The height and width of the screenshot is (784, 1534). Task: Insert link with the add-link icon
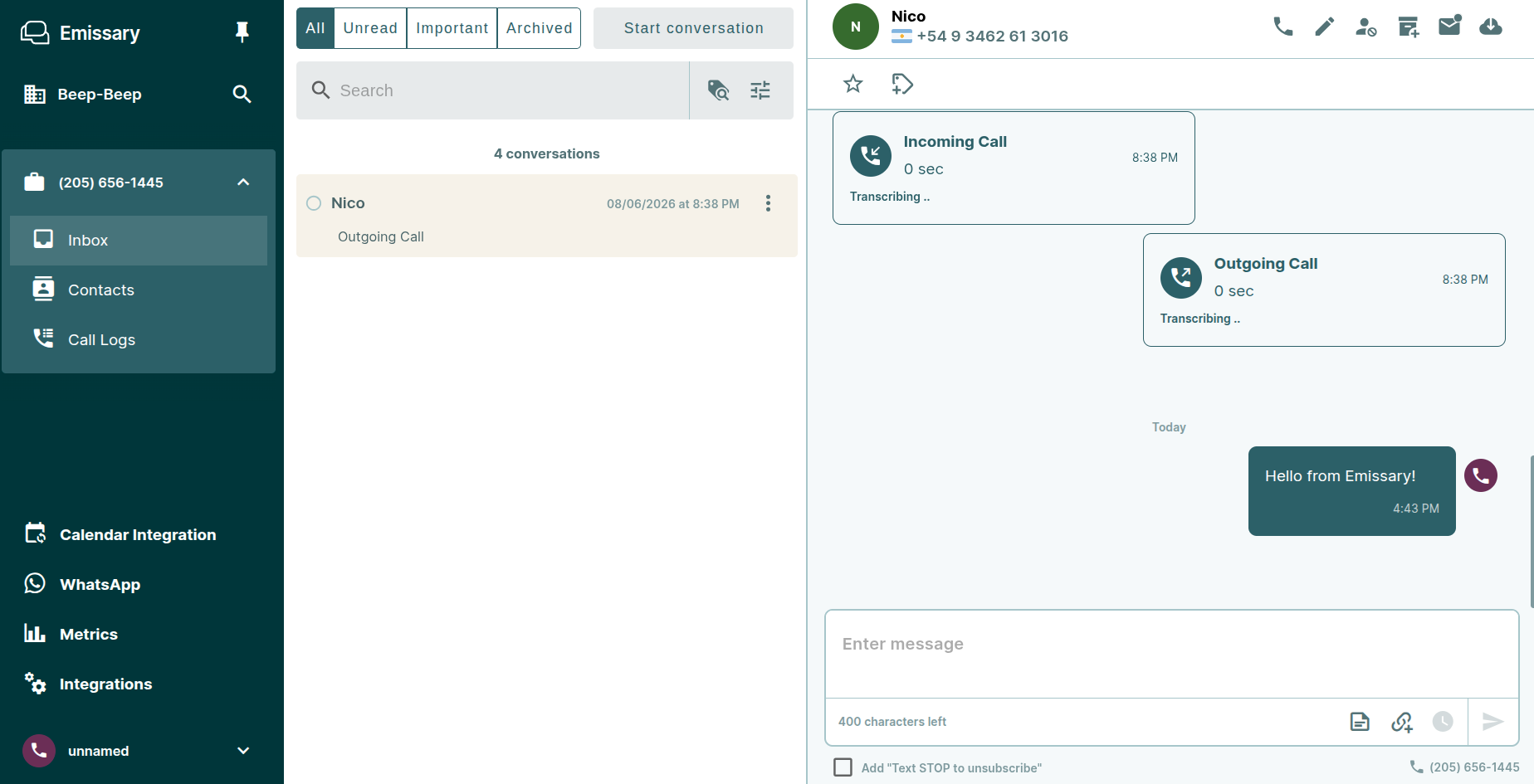1402,722
